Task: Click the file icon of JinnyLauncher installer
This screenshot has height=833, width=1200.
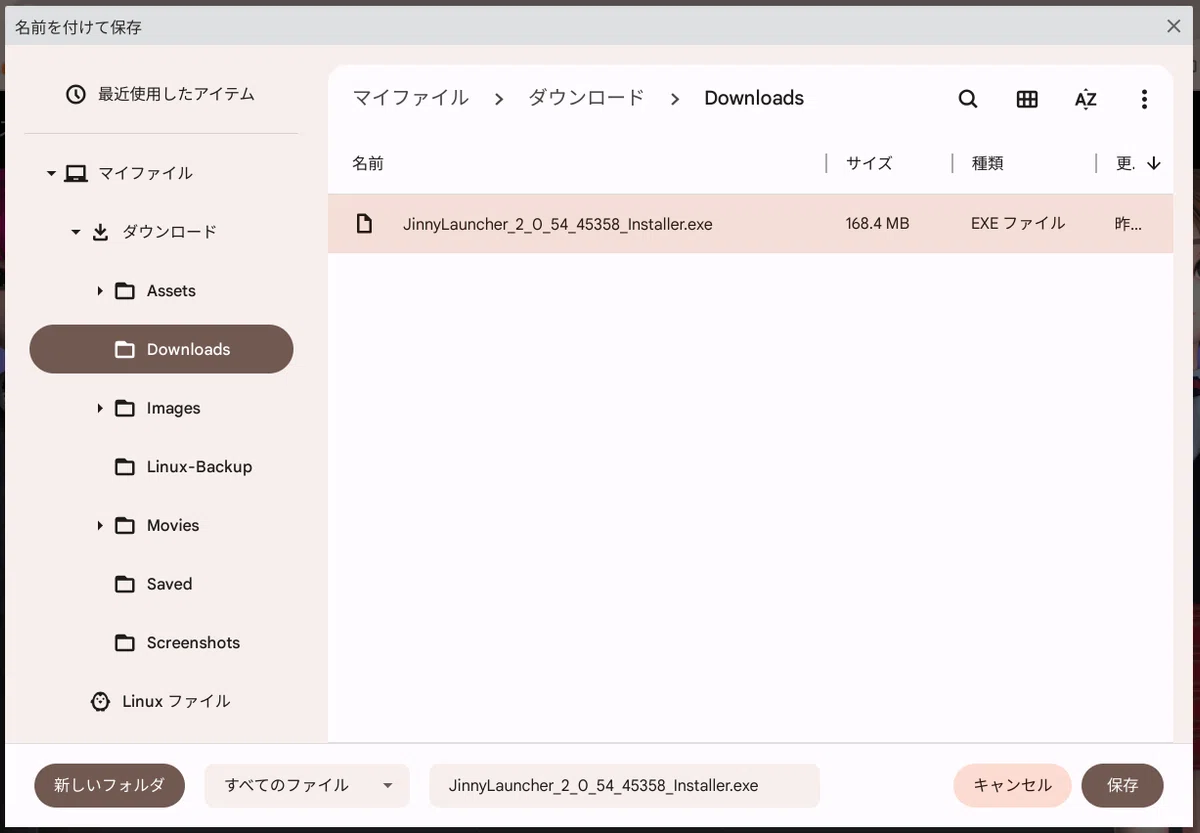Action: (365, 224)
